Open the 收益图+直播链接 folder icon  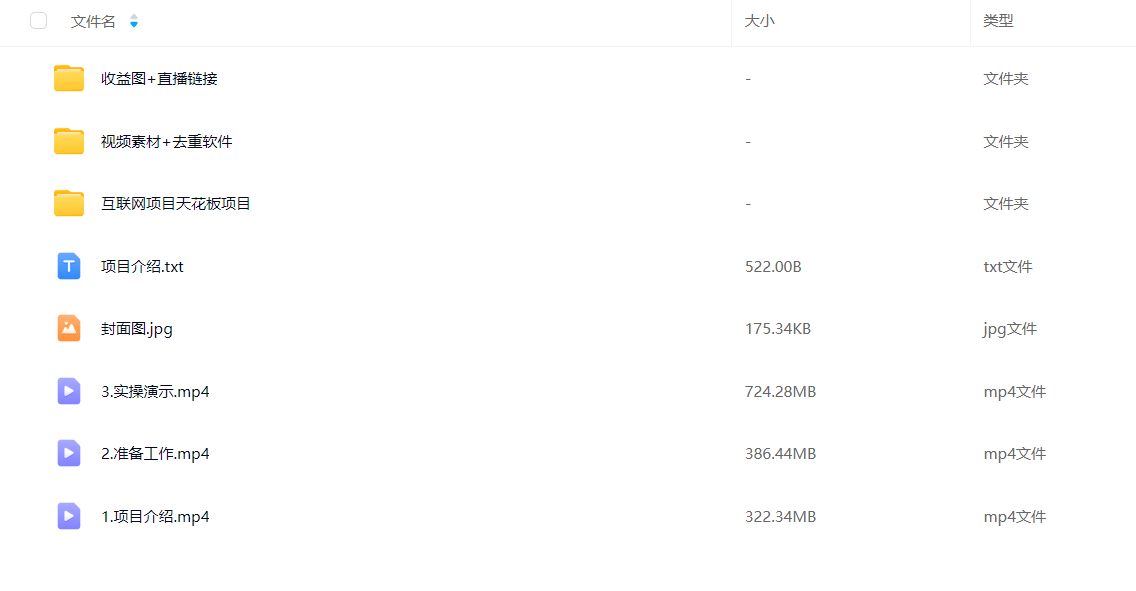coord(69,78)
